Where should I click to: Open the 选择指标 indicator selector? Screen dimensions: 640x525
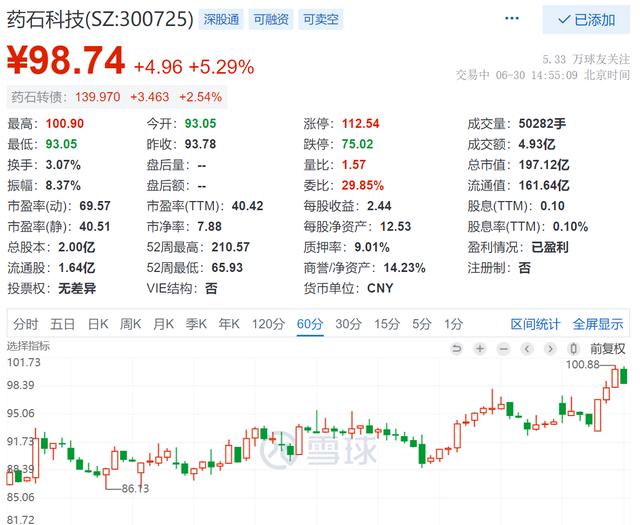pyautogui.click(x=28, y=346)
